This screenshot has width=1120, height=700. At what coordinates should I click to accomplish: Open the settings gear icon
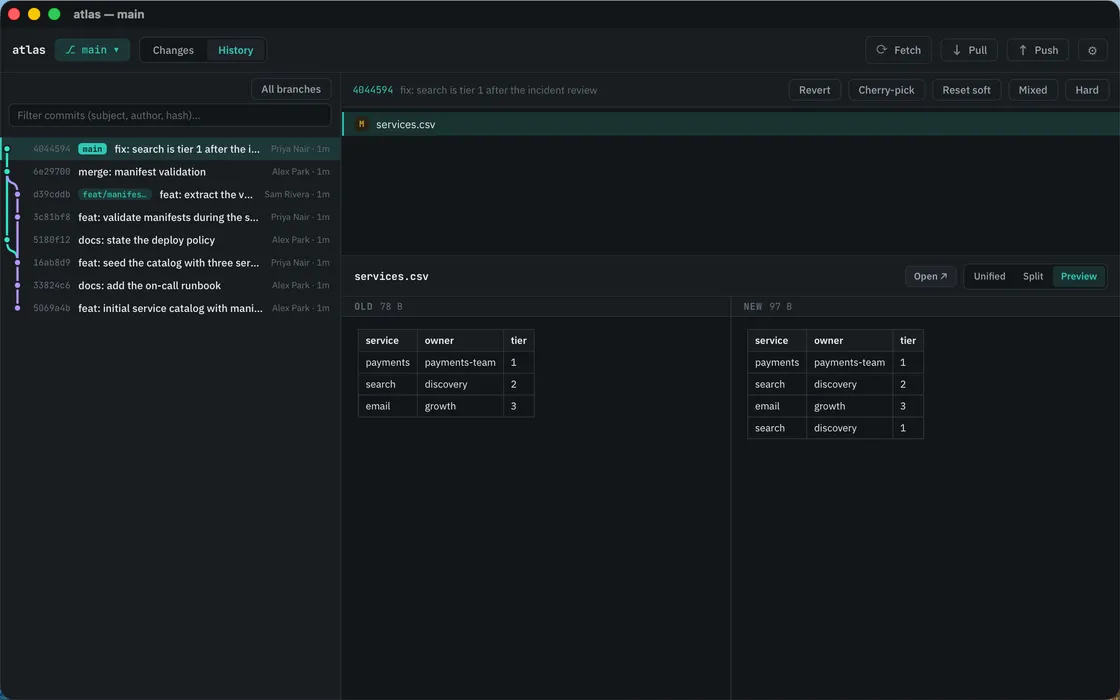1091,50
